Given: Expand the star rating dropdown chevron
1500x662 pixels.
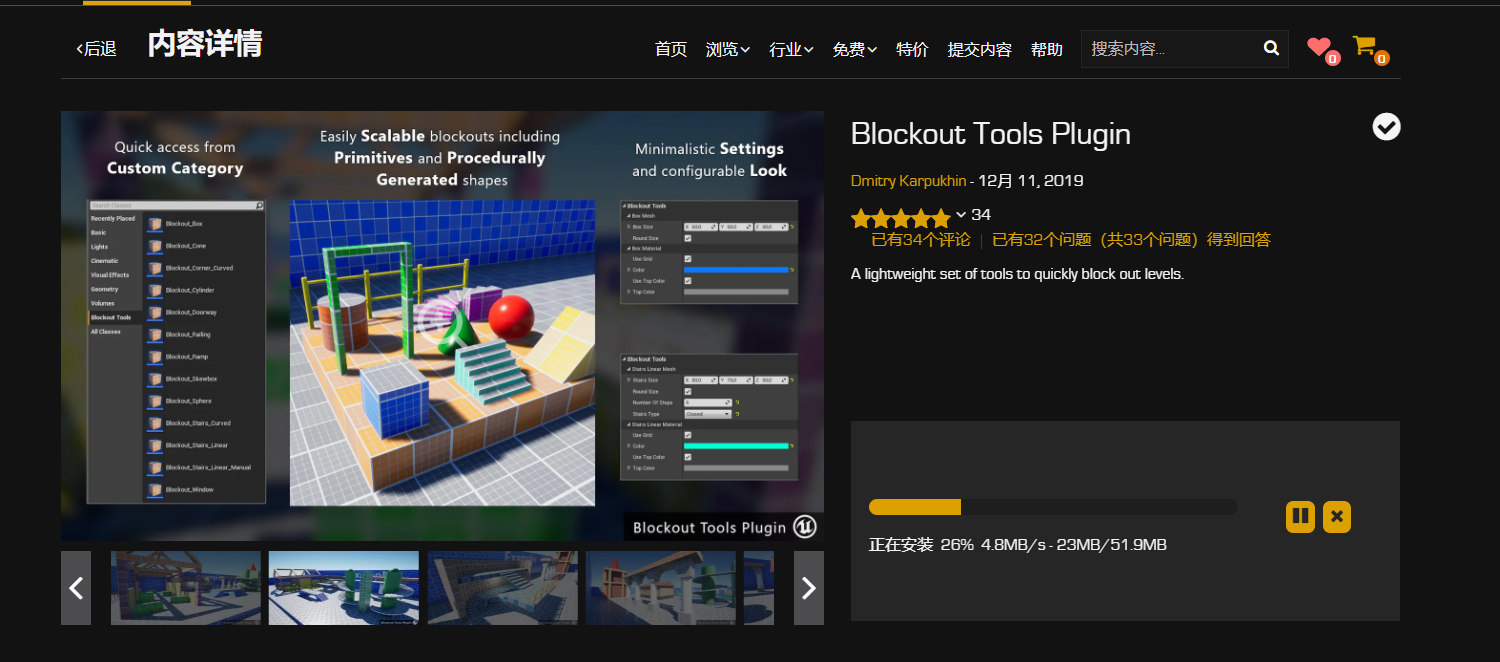Looking at the screenshot, I should (x=961, y=215).
